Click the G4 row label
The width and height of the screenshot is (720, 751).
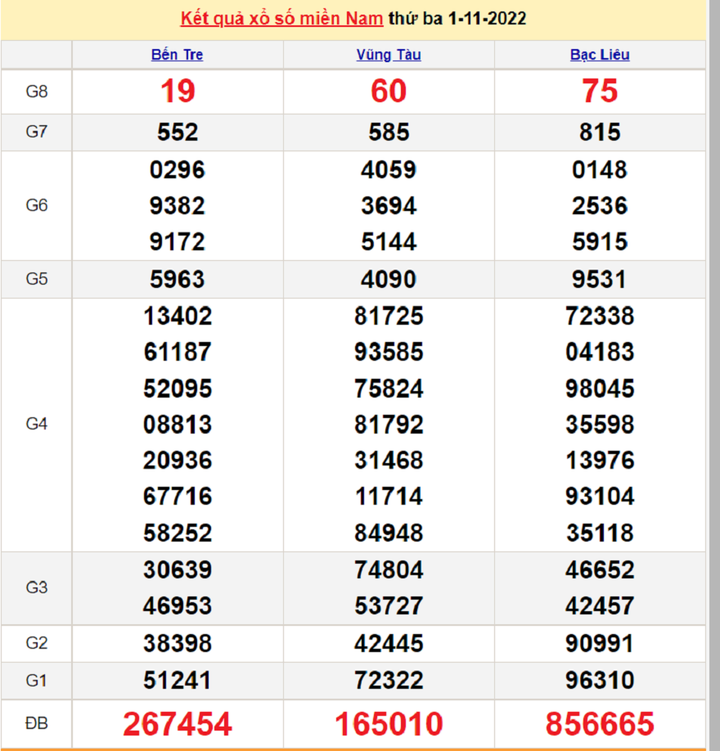37,424
